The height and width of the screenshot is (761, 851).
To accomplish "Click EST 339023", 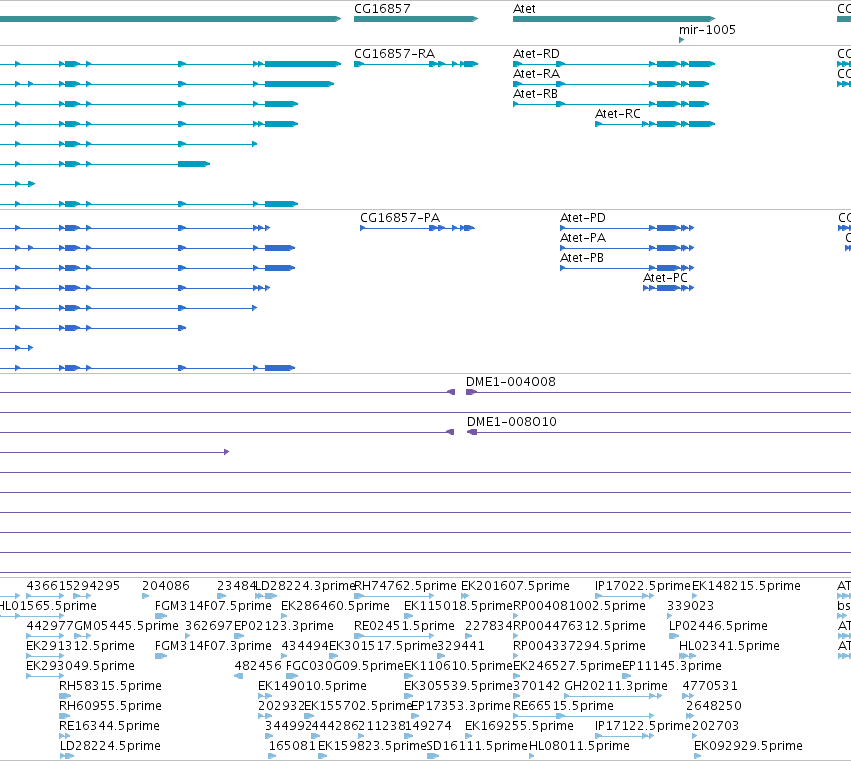I will 690,606.
